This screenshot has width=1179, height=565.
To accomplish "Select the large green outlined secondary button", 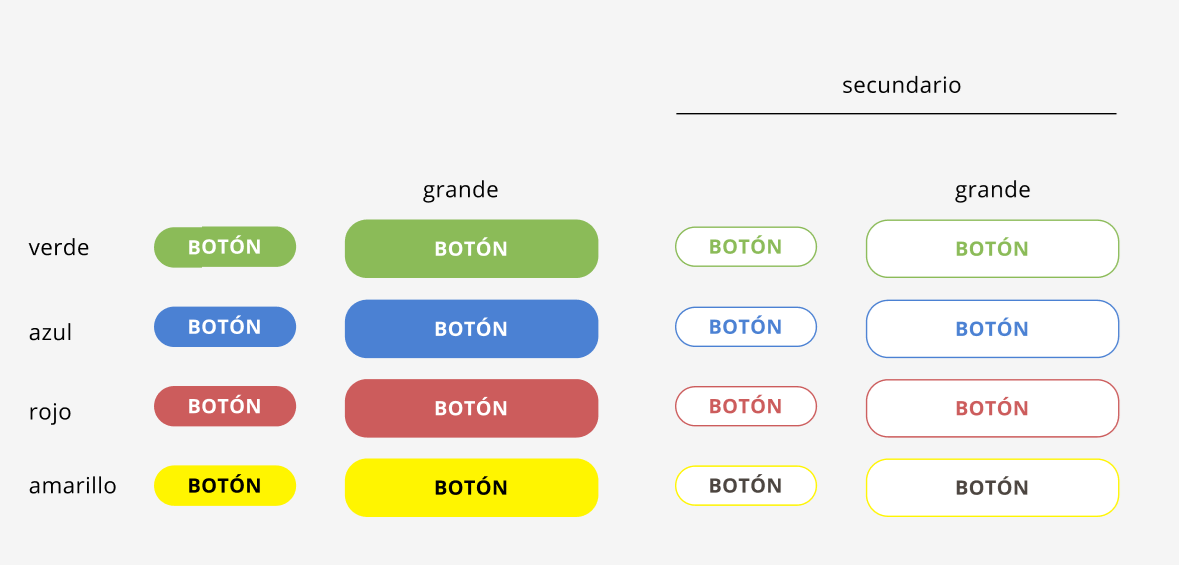I will point(992,249).
